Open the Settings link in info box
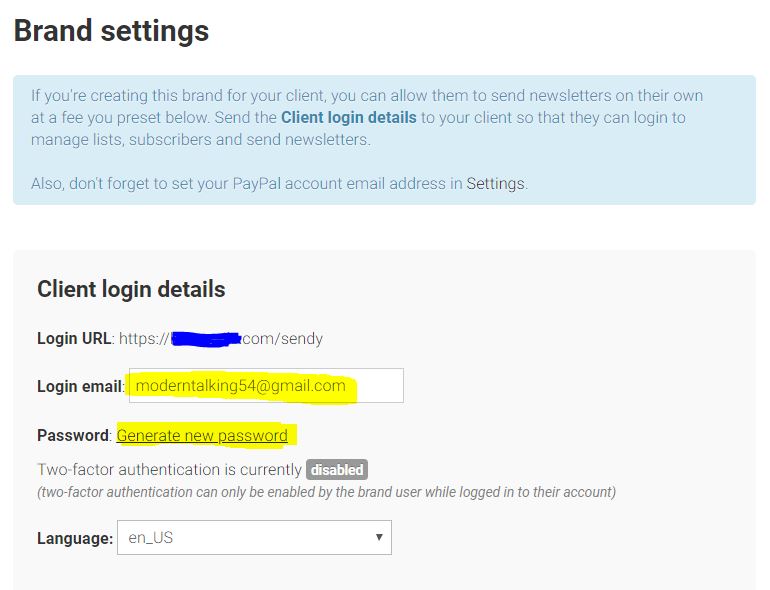Image resolution: width=770 pixels, height=590 pixels. (495, 184)
